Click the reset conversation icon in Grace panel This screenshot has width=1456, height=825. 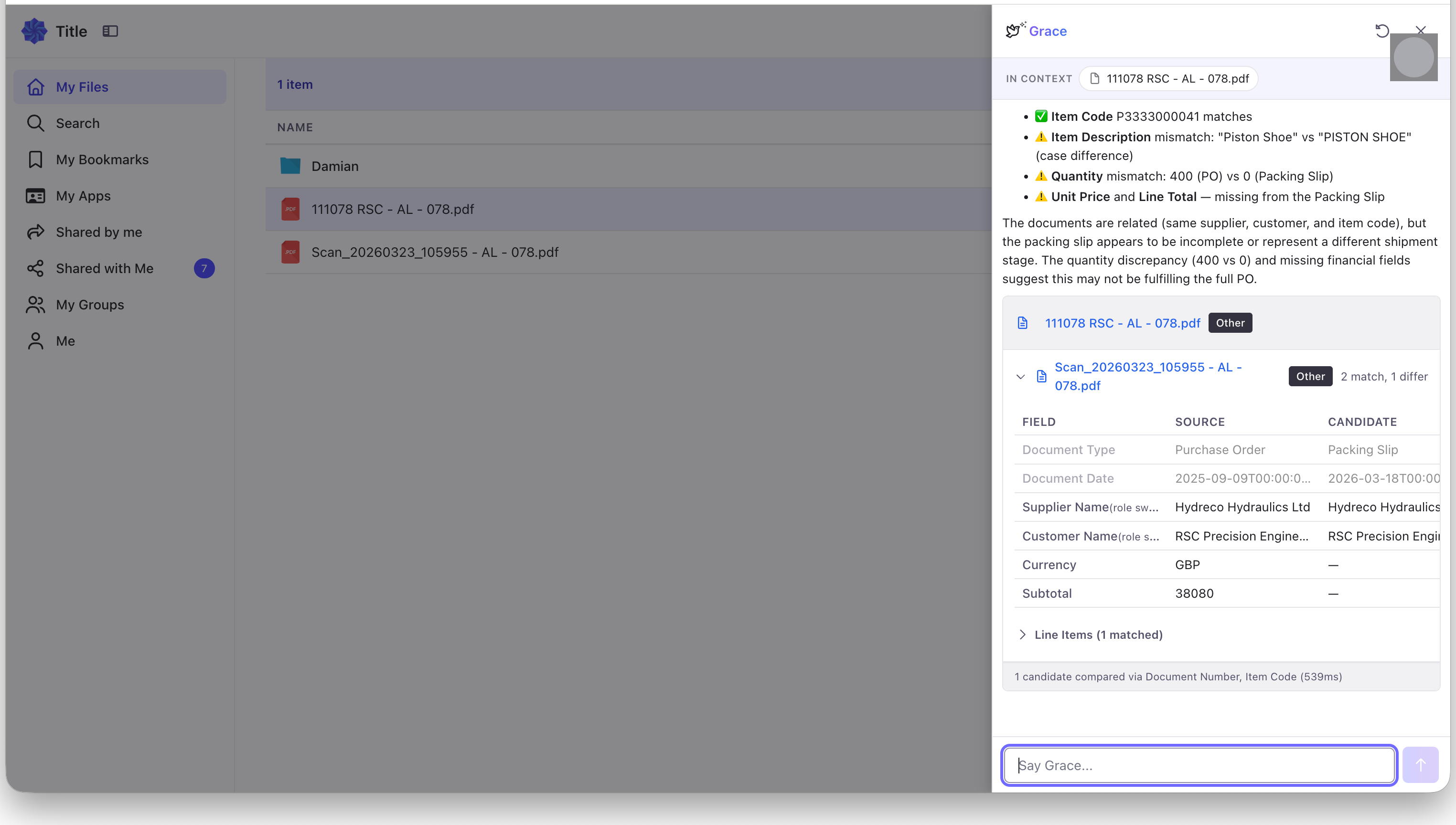1382,31
